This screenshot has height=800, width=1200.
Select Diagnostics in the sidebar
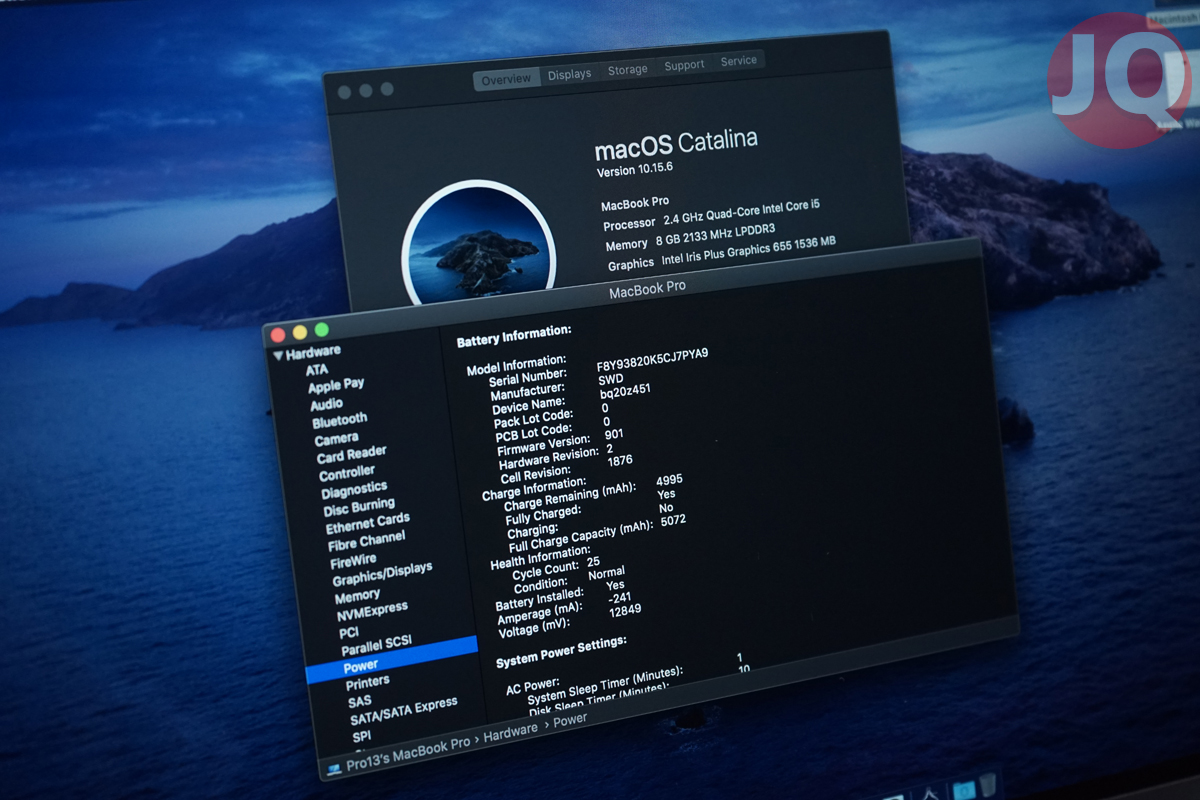click(x=354, y=490)
